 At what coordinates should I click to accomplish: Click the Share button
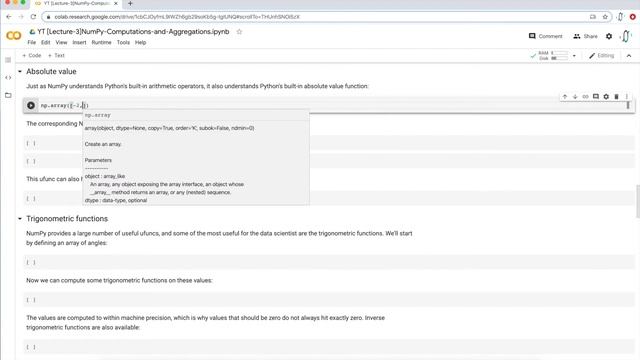point(585,36)
